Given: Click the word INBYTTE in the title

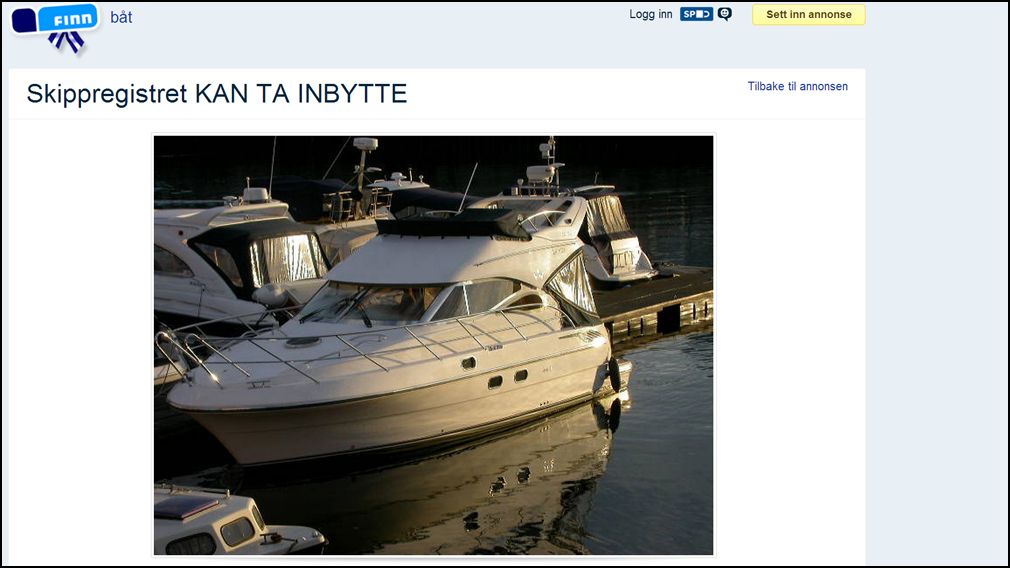Looking at the screenshot, I should click(x=352, y=94).
